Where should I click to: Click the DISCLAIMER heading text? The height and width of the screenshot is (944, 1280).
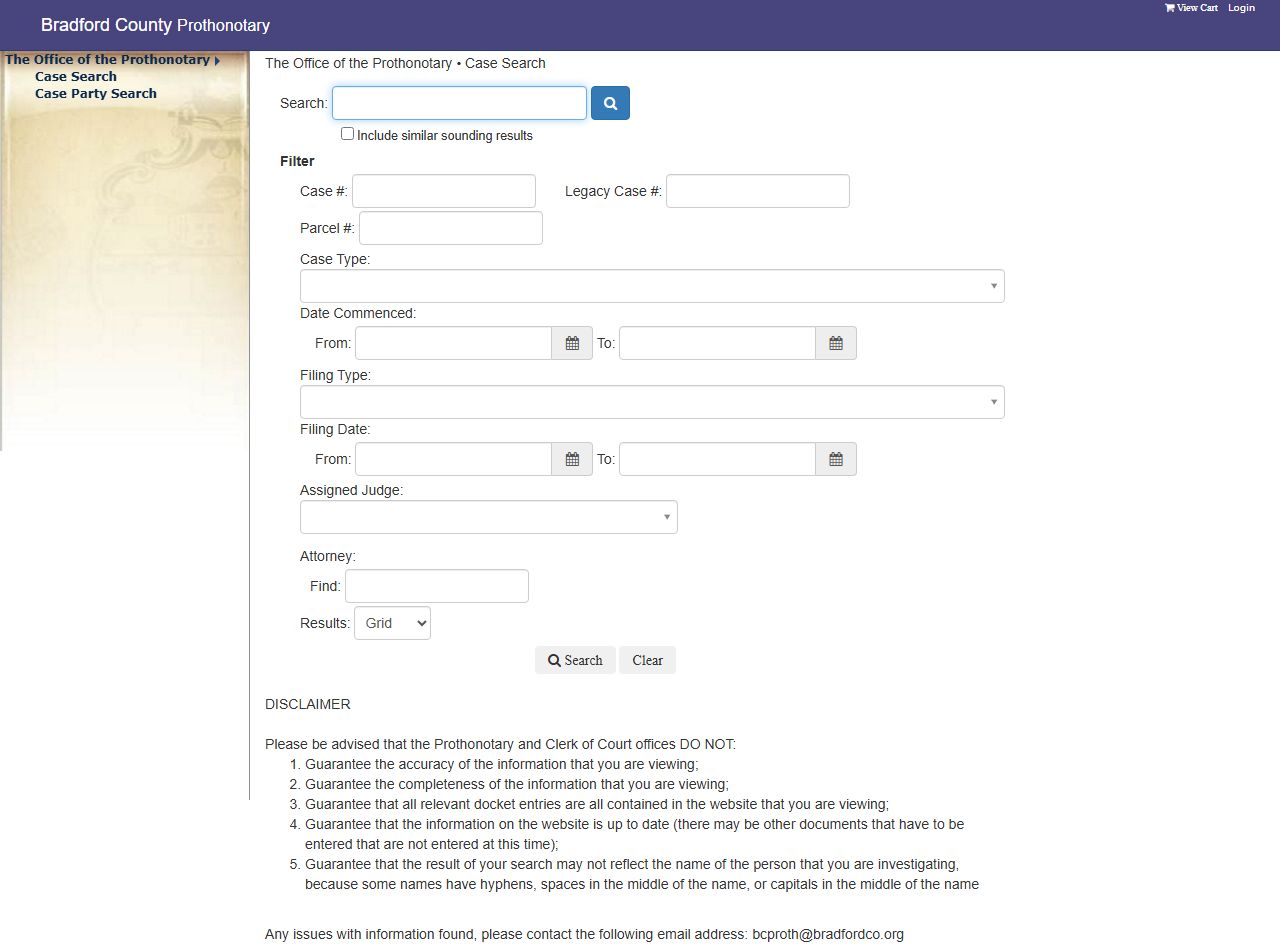click(x=308, y=704)
